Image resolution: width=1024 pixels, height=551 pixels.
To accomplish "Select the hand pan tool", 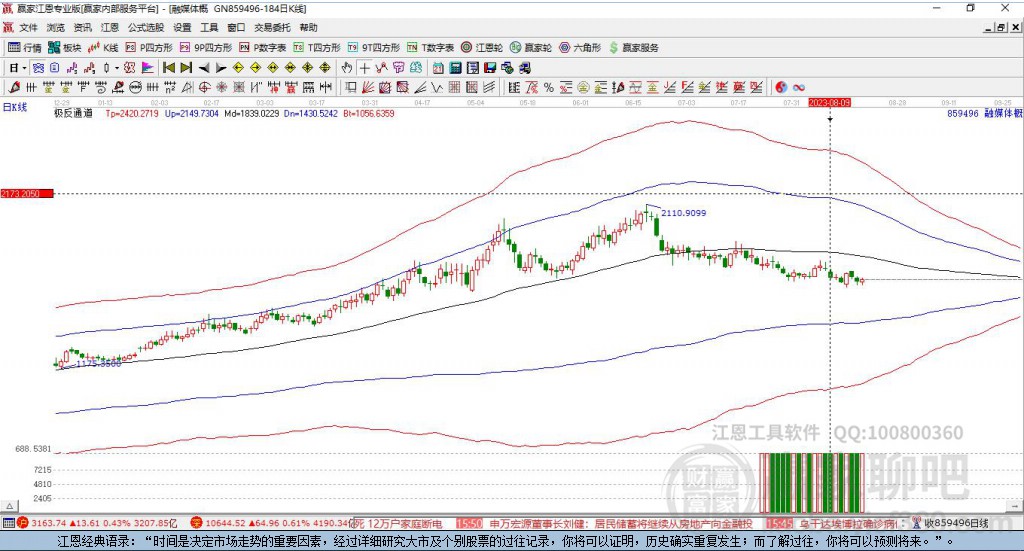I will (x=347, y=68).
